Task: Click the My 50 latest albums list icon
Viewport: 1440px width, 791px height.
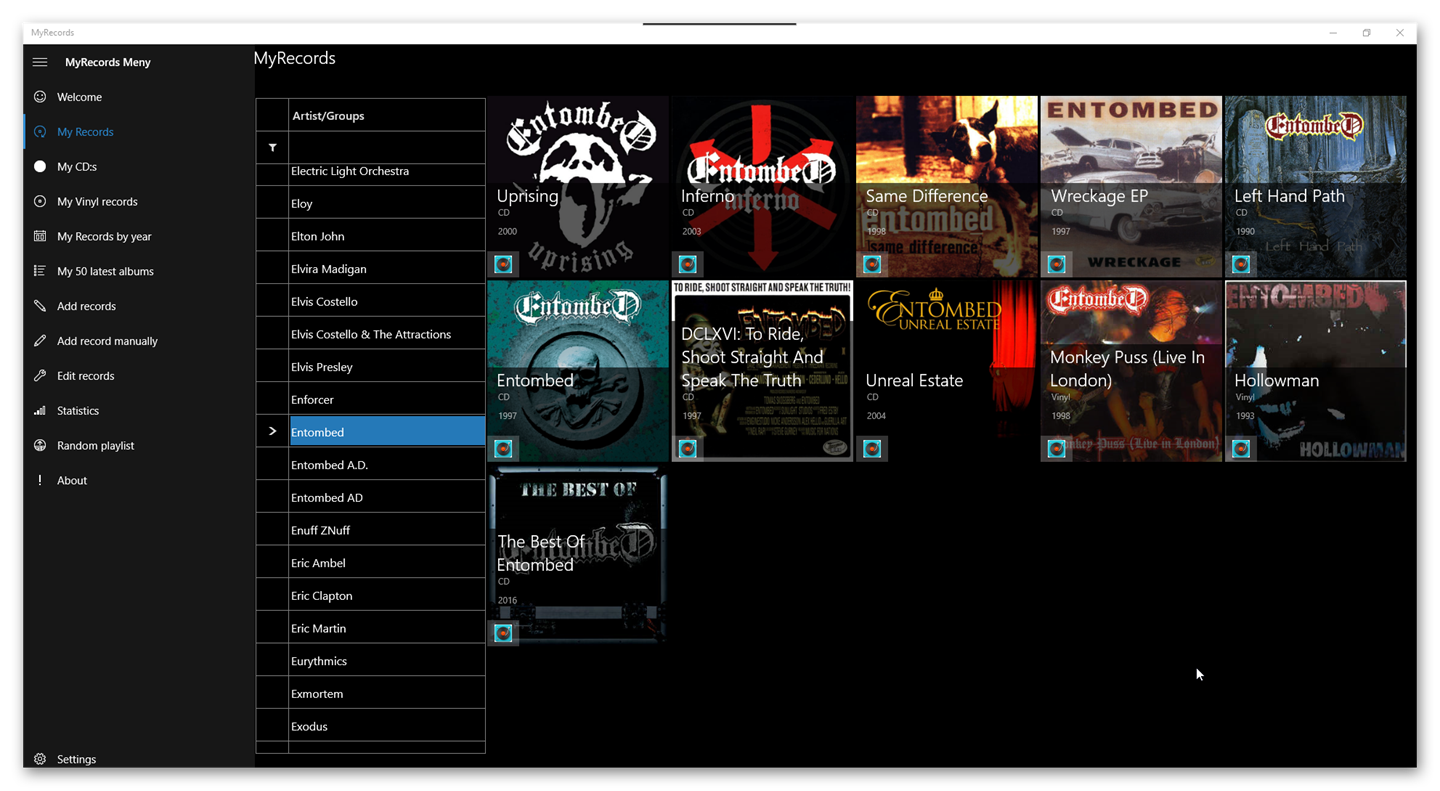Action: [x=40, y=271]
